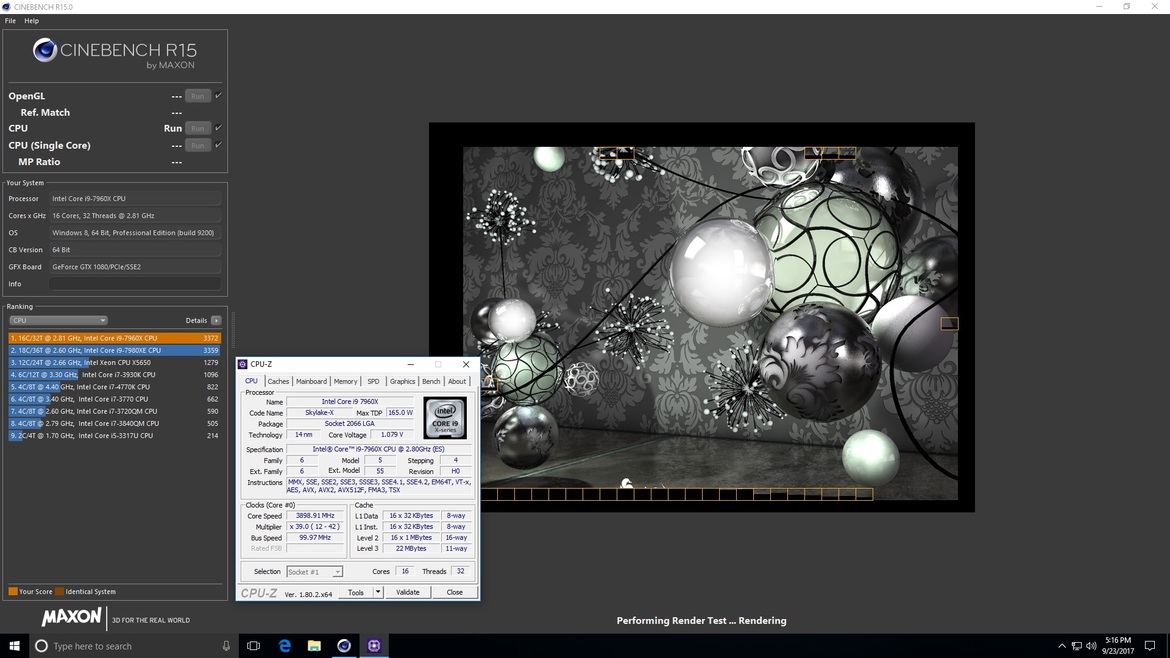Open the Windows Start menu

[x=14, y=646]
